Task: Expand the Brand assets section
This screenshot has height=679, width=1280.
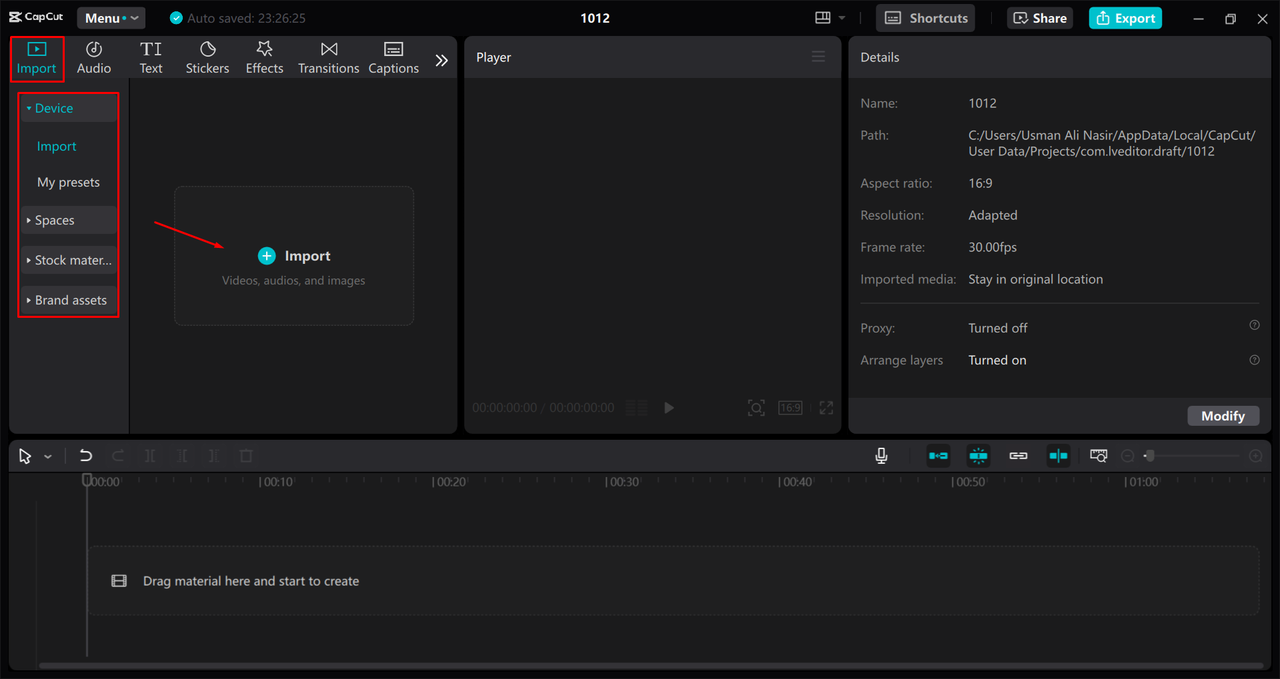Action: click(68, 300)
